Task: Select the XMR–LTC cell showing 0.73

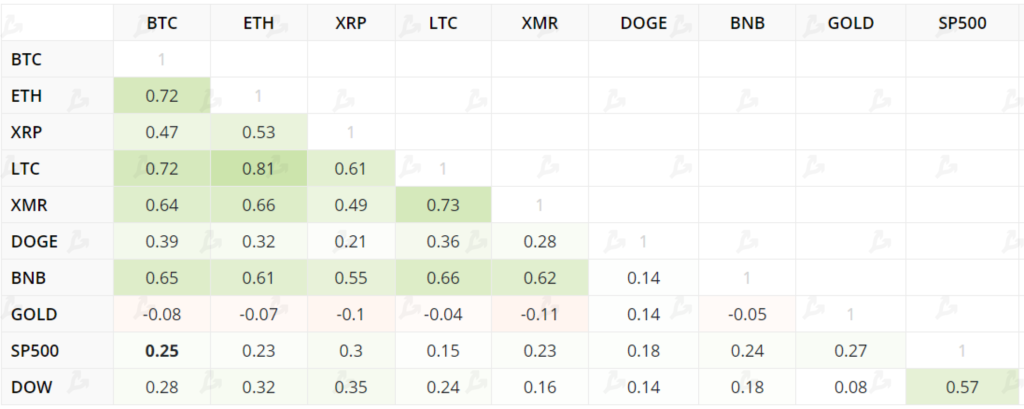Action: pos(443,205)
